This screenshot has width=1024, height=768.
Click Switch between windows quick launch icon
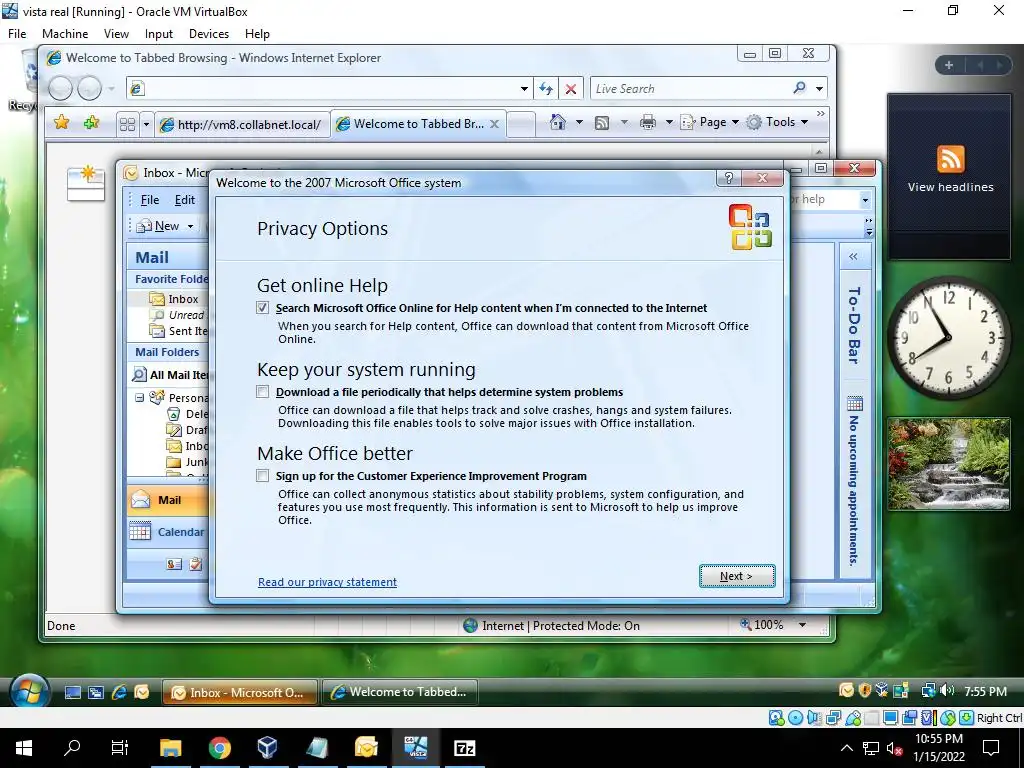pyautogui.click(x=96, y=692)
